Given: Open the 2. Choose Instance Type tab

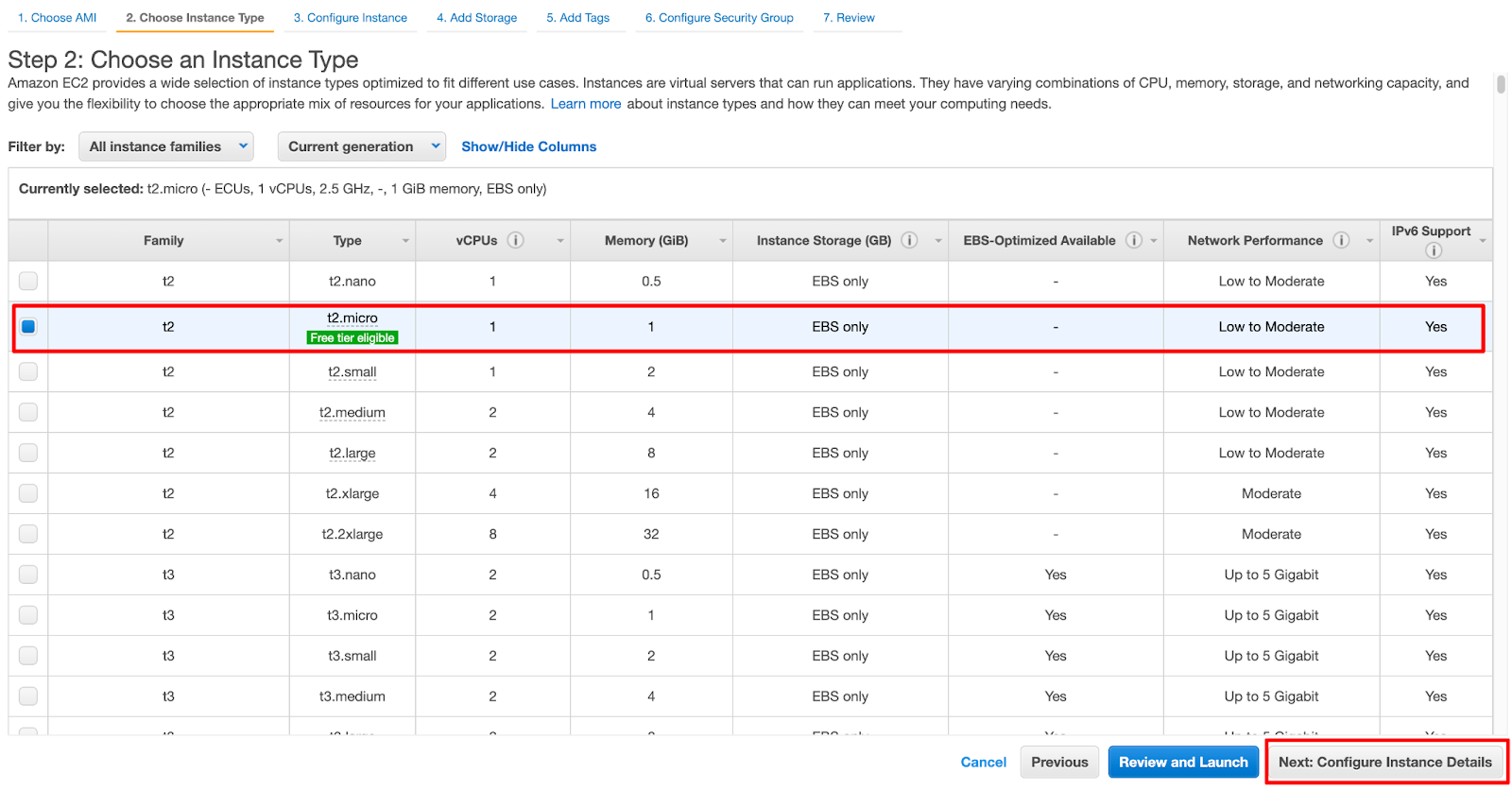Looking at the screenshot, I should coord(196,18).
